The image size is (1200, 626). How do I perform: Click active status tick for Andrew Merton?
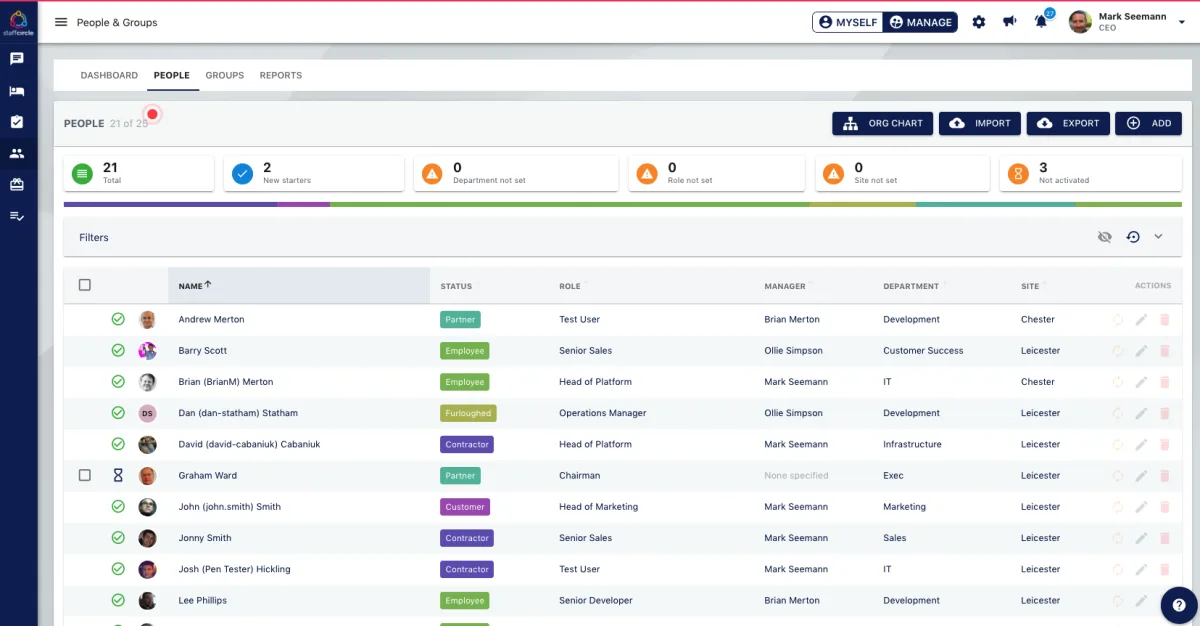point(118,320)
